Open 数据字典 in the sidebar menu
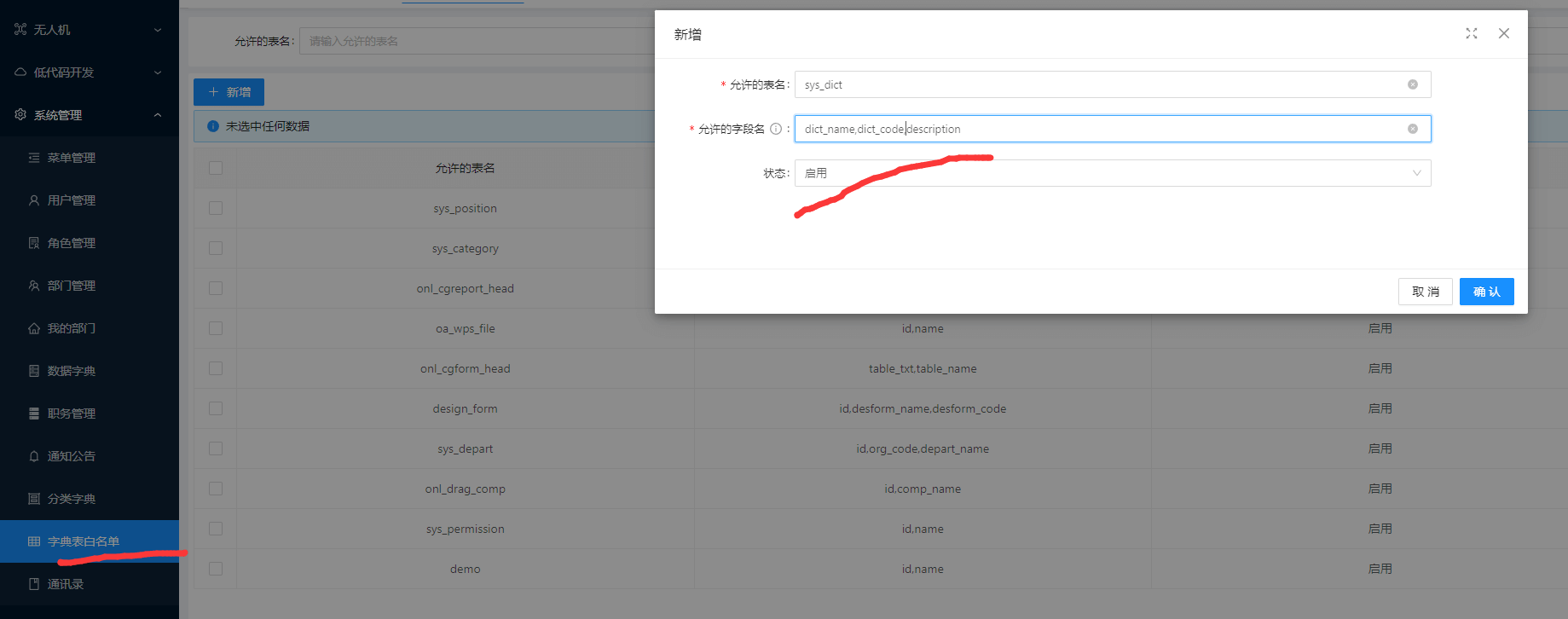The height and width of the screenshot is (619, 1568). point(72,371)
